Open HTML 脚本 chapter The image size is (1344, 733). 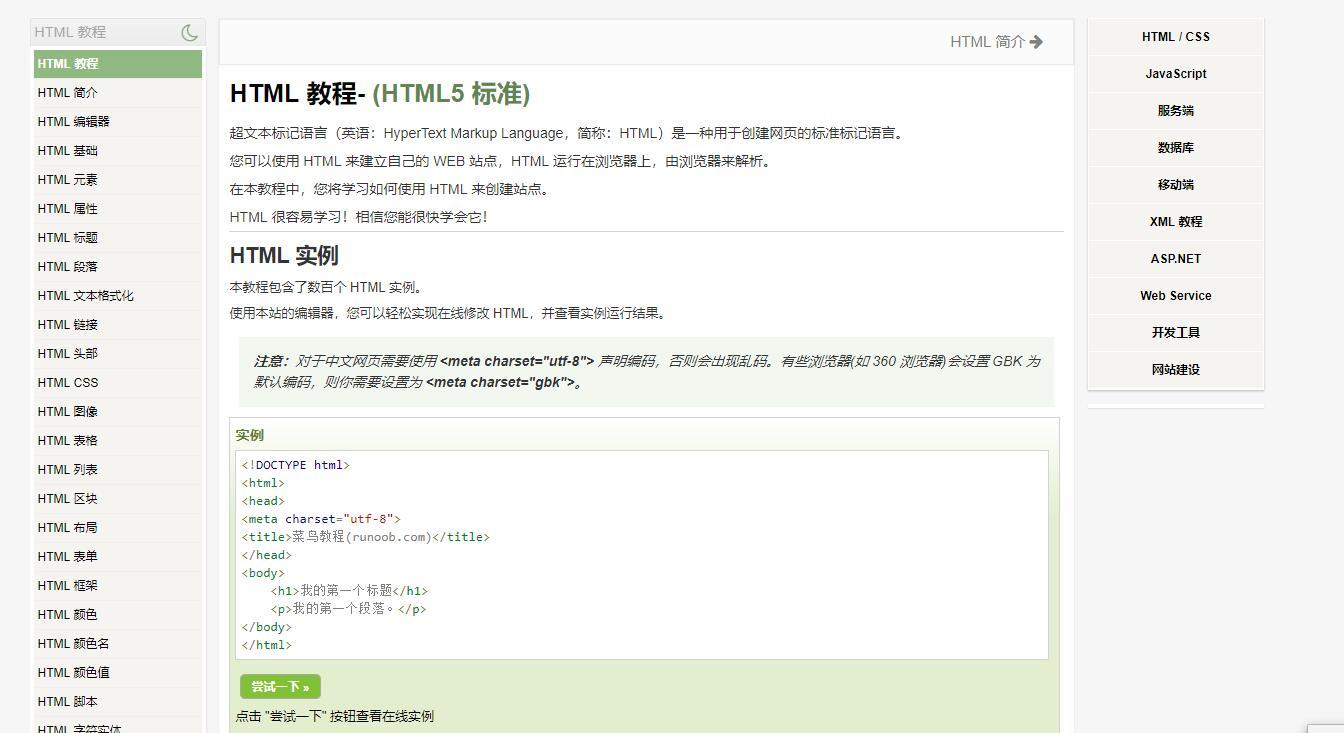118,702
